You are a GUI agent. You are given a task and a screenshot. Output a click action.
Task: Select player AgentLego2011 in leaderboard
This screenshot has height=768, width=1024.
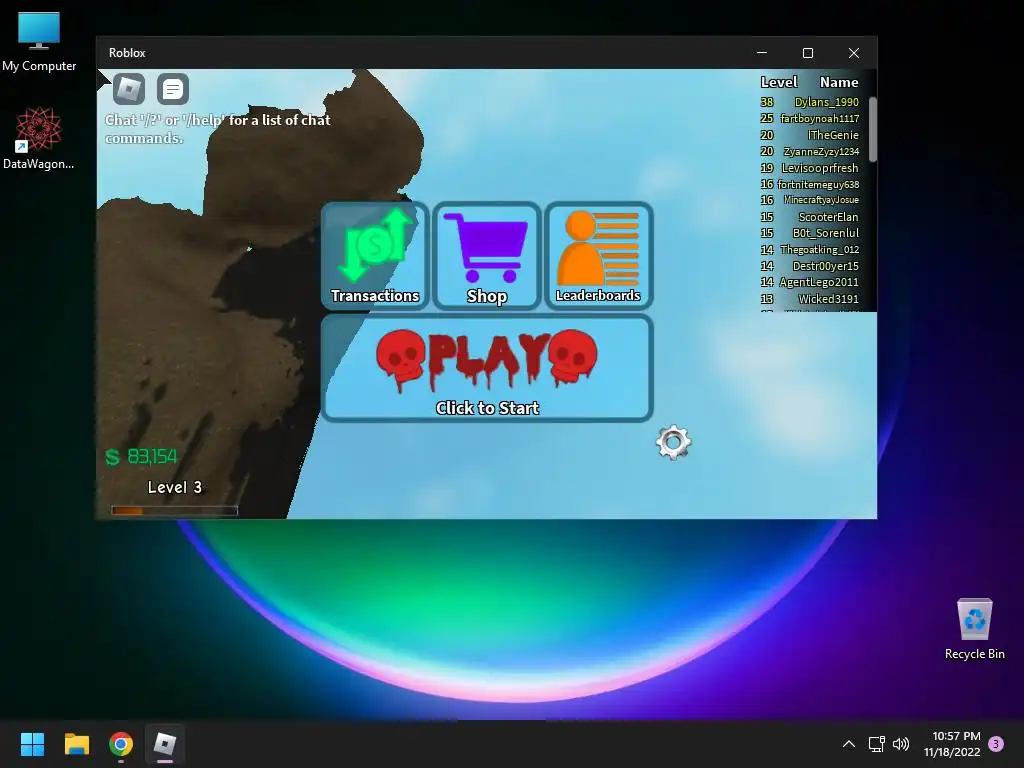[x=819, y=282]
